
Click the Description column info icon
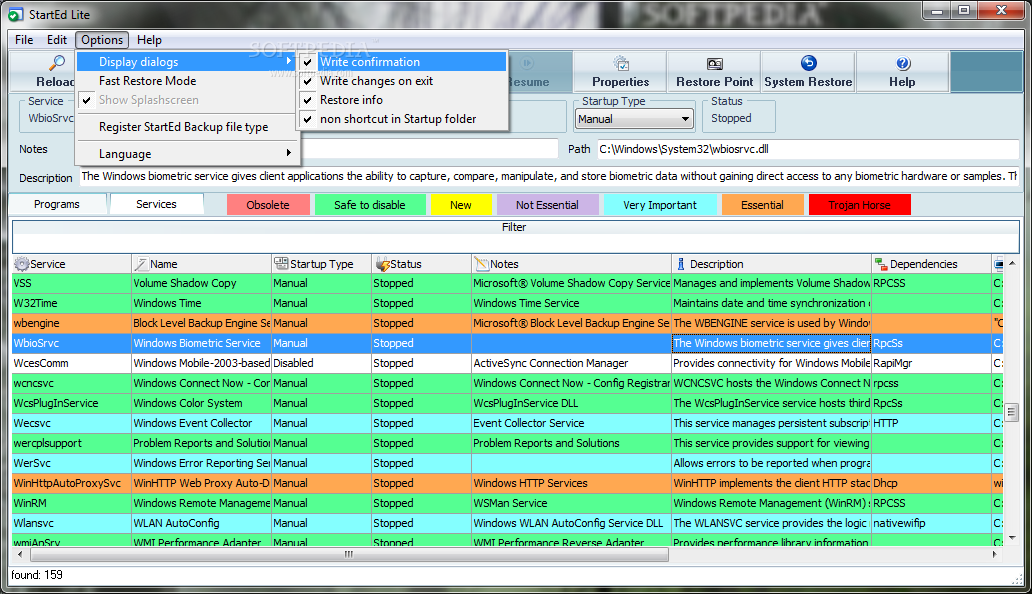[681, 264]
